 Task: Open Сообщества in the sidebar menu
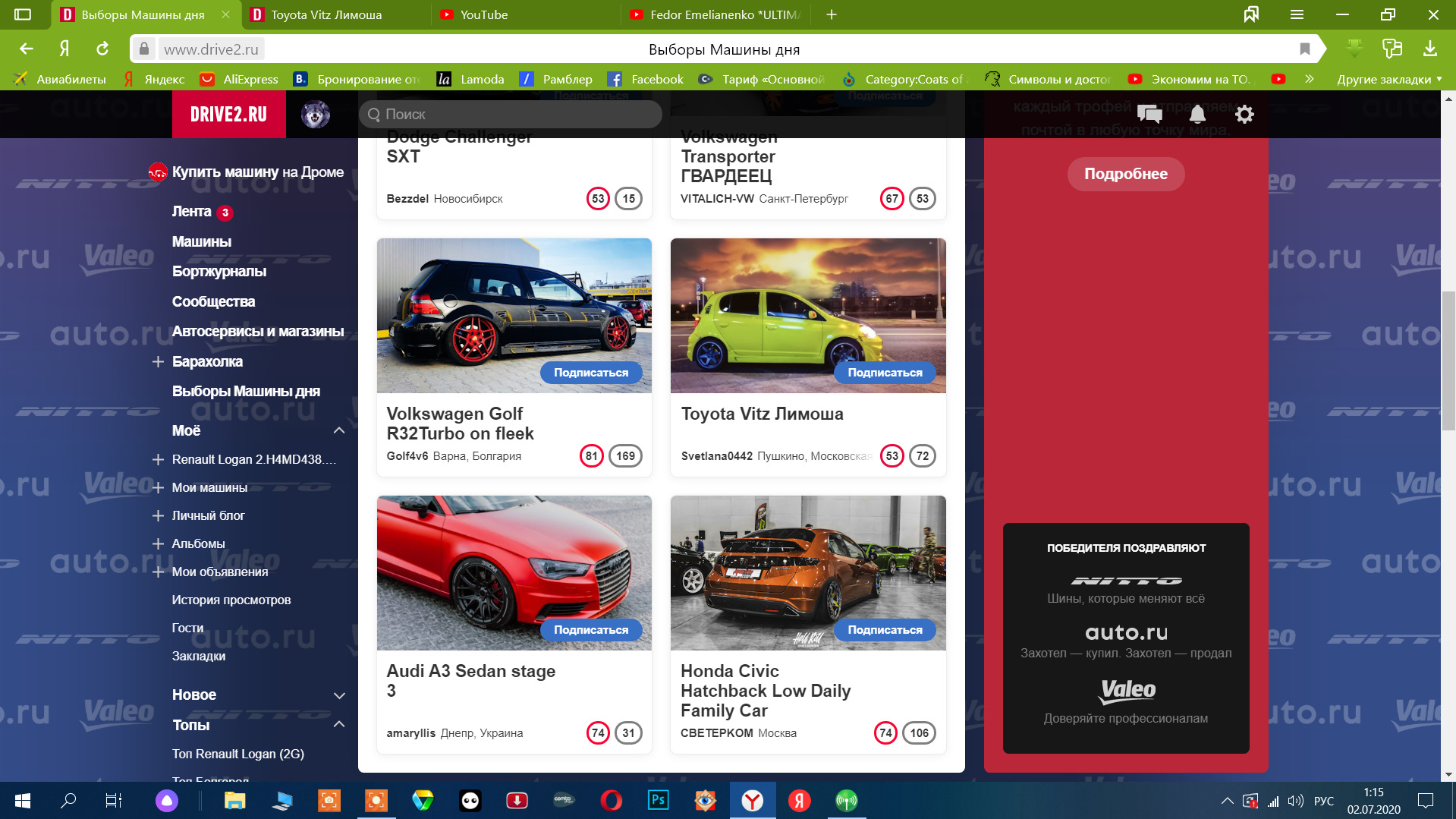(213, 301)
